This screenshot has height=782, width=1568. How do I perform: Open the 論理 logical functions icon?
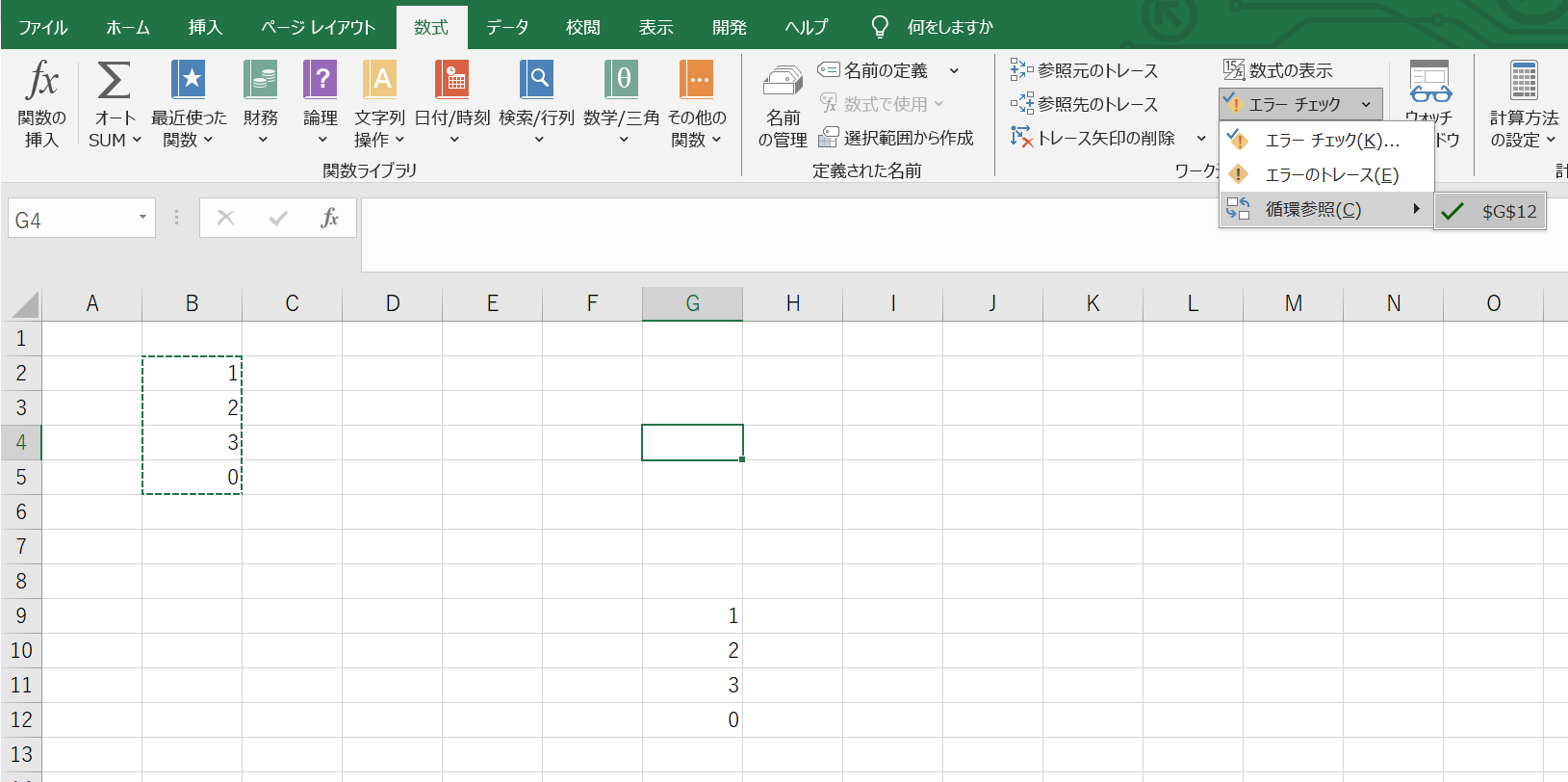tap(320, 81)
